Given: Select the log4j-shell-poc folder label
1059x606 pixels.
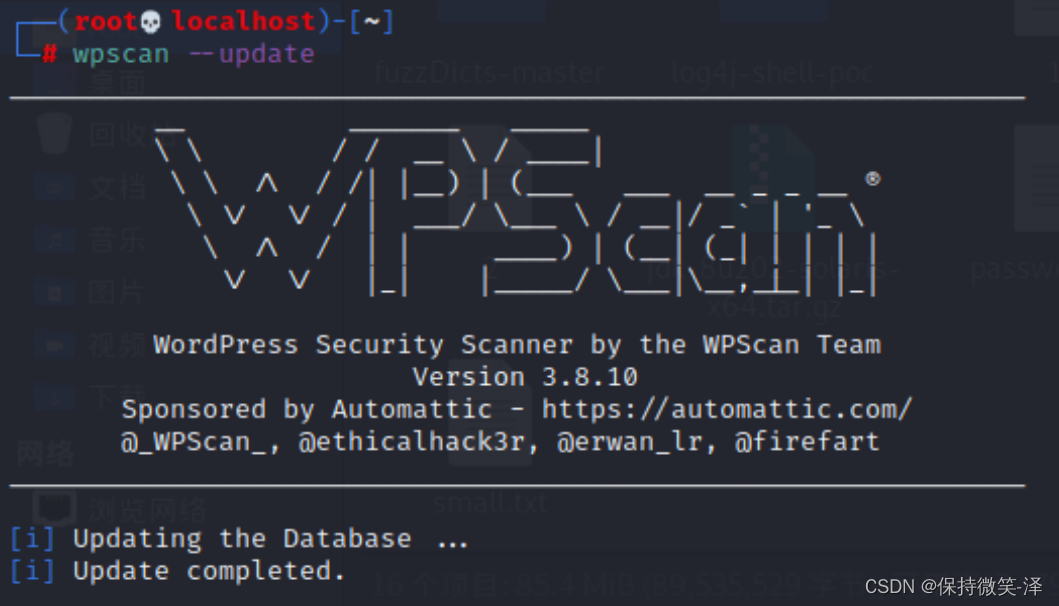Looking at the screenshot, I should (770, 73).
